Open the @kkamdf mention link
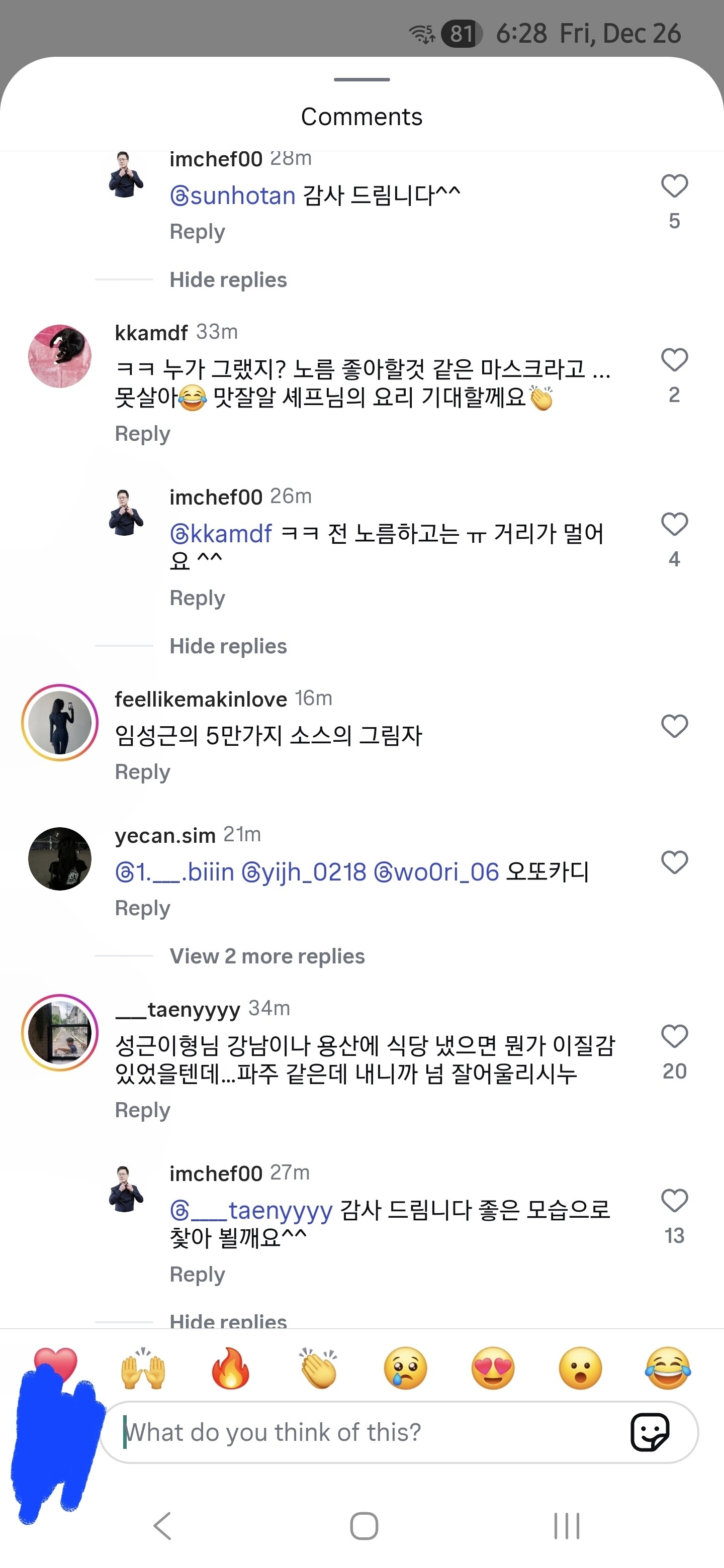This screenshot has width=724, height=1568. pyautogui.click(x=221, y=534)
